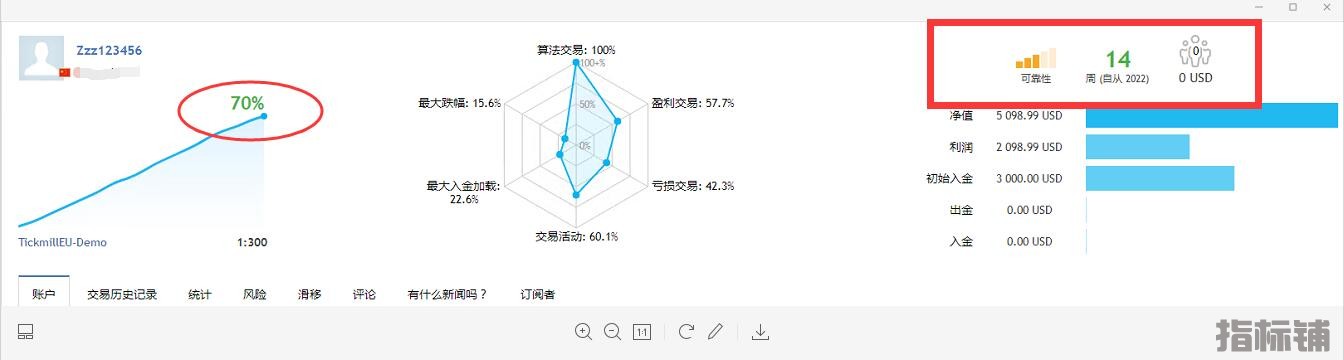
Task: Click the zoom out magnifier icon
Action: click(612, 331)
